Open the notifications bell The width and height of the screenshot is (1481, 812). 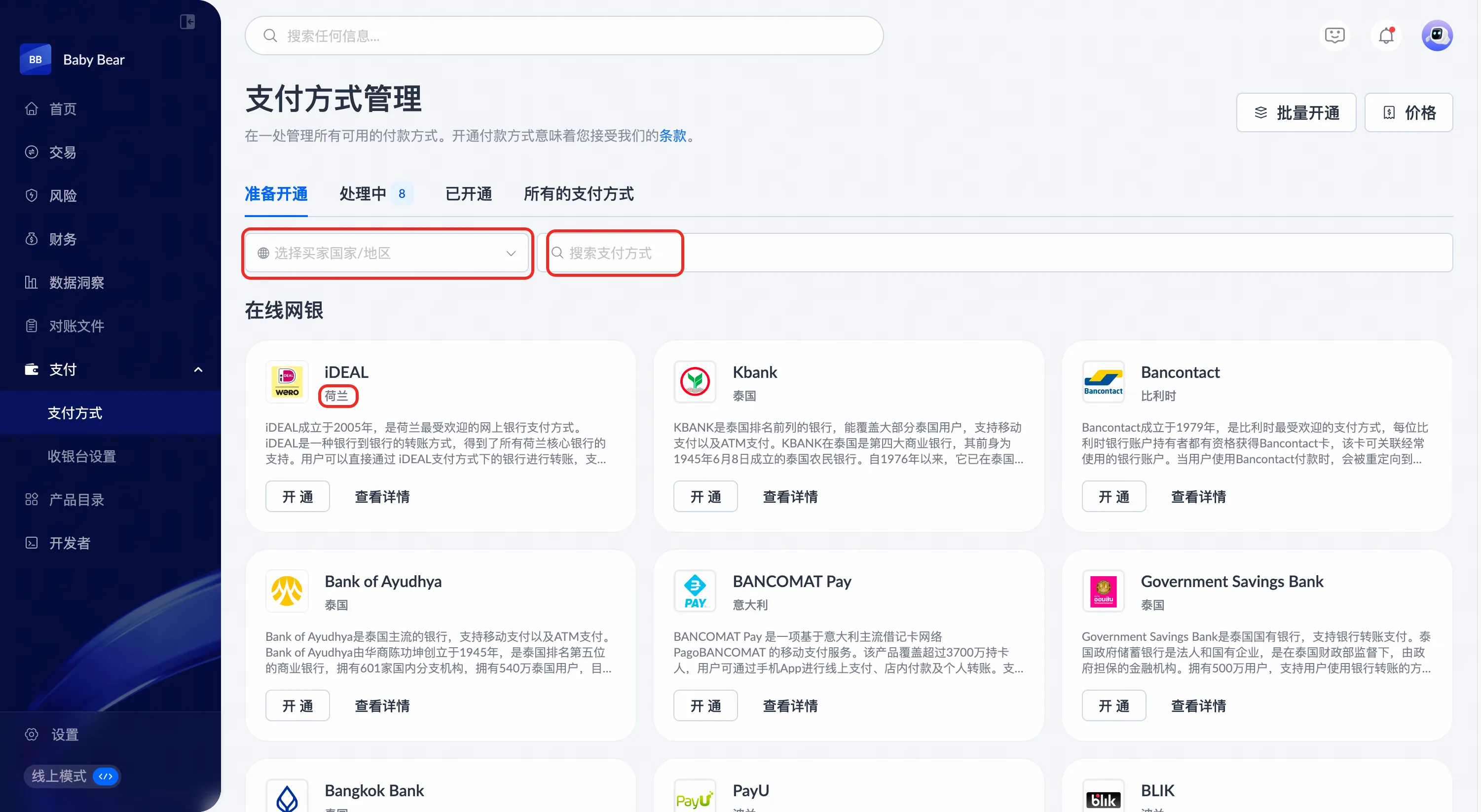click(1386, 36)
